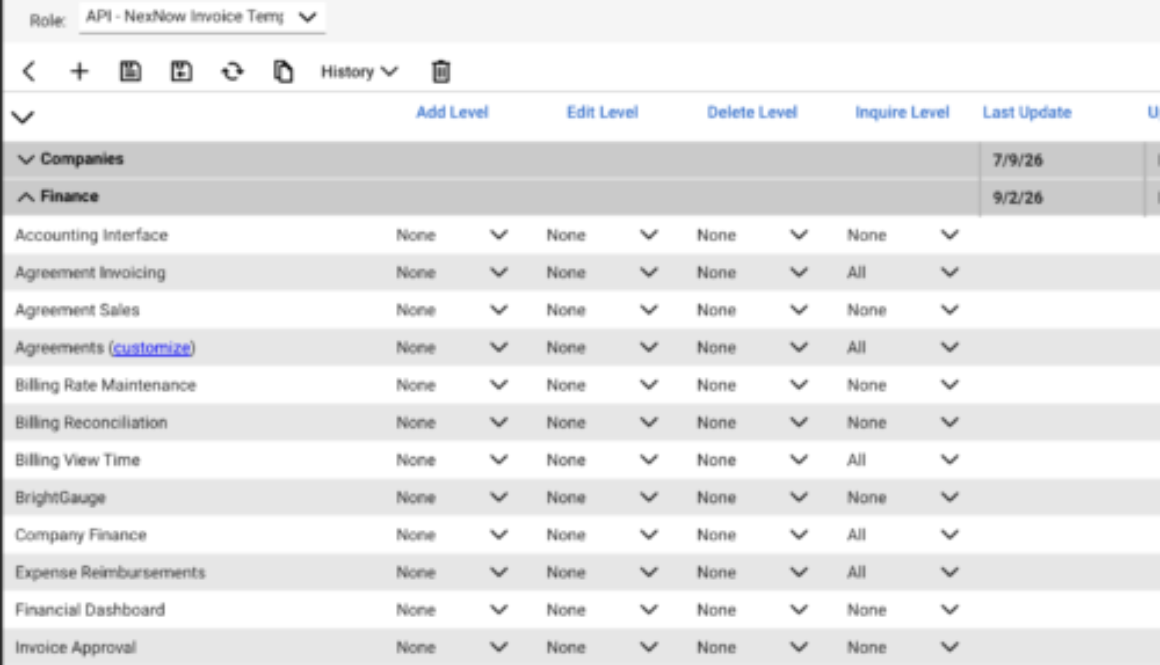Open the History dropdown menu

(x=360, y=72)
